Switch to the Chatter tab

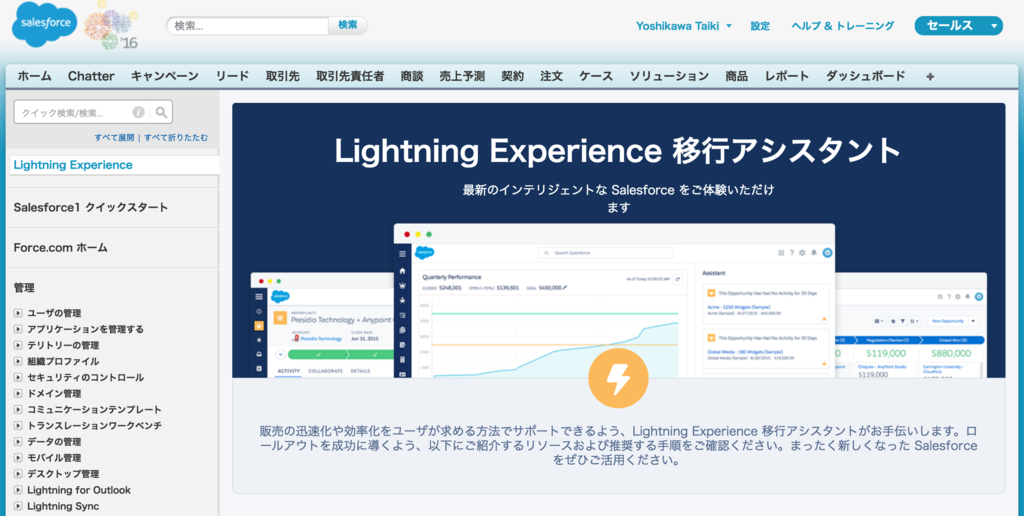click(91, 76)
